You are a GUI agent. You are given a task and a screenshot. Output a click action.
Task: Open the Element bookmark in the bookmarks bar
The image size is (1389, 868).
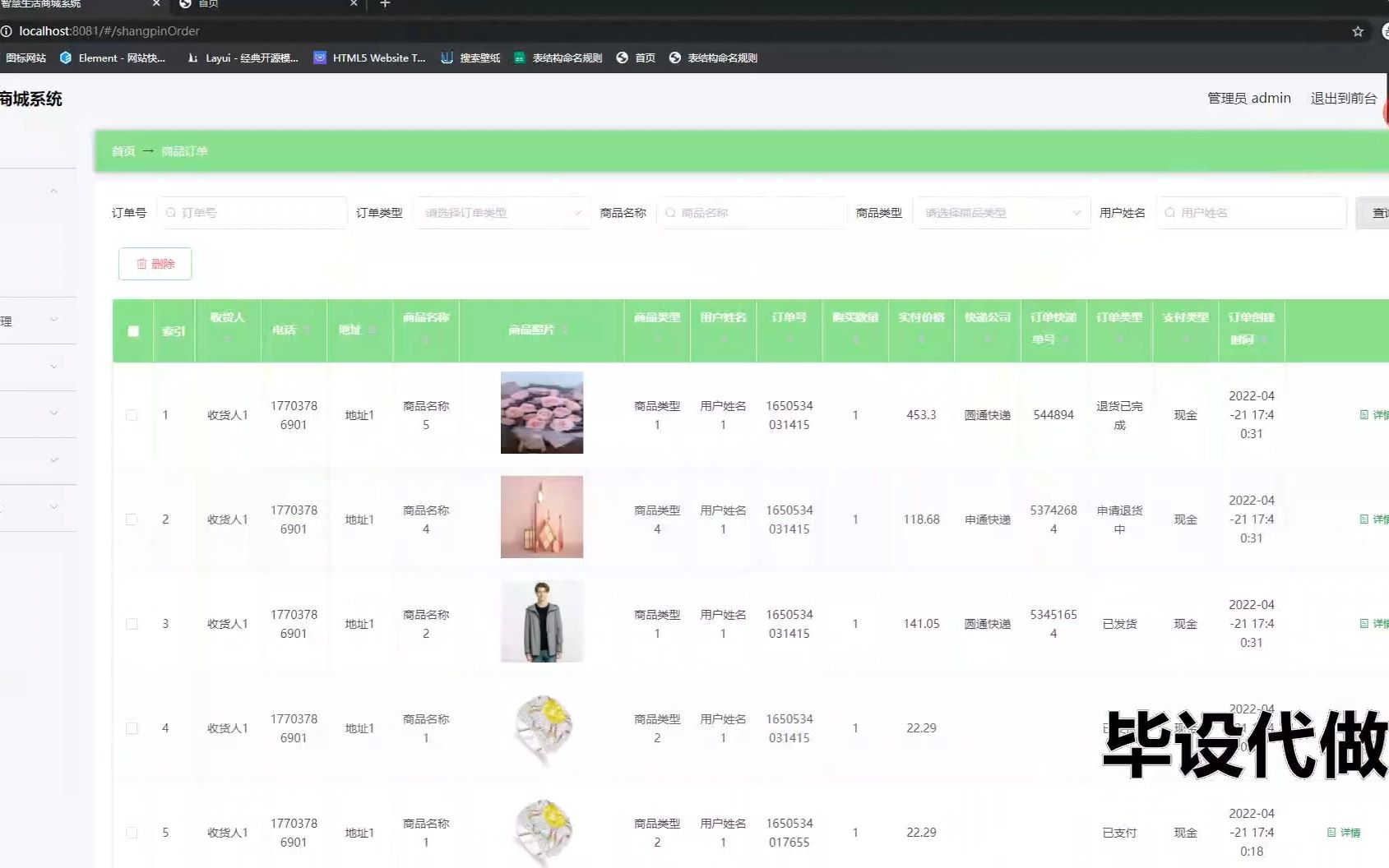113,58
